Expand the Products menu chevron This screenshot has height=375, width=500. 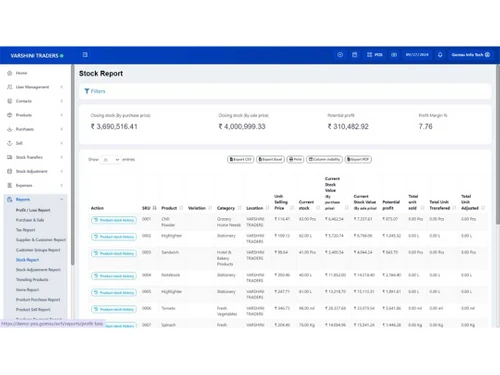tap(62, 115)
